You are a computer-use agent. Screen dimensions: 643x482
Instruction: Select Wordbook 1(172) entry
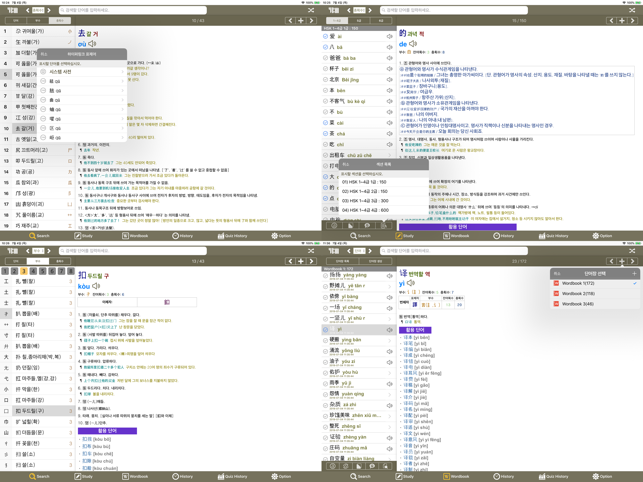click(577, 283)
